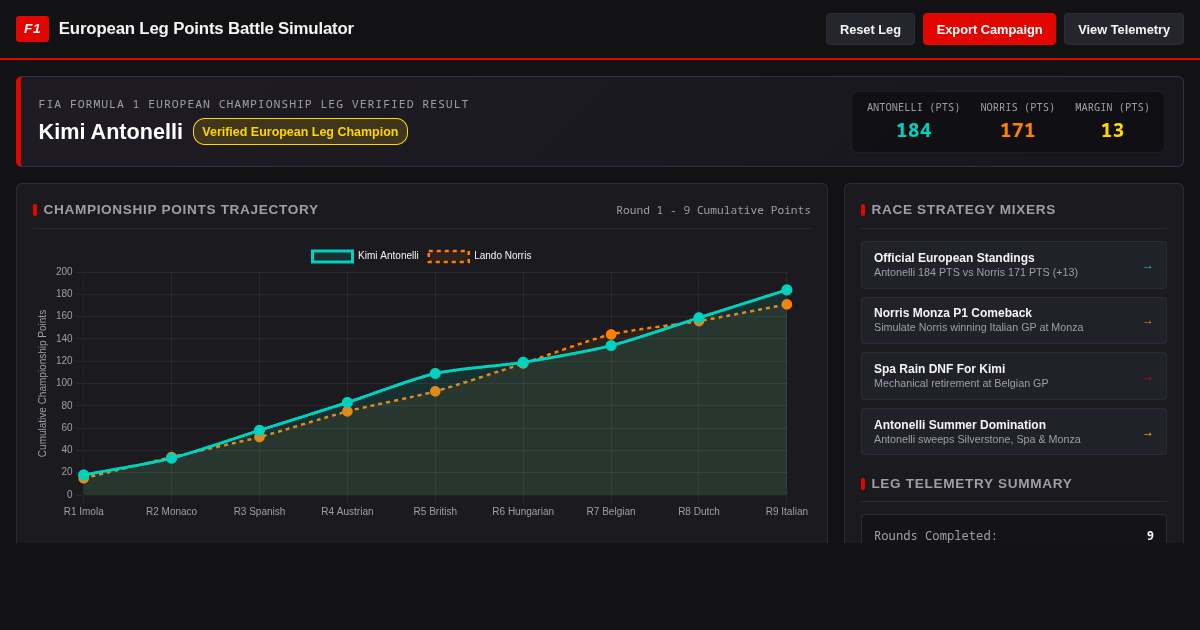Screen dimensions: 1200x630
Task: Click arrow on Official European Standings card
Action: 1147,266
